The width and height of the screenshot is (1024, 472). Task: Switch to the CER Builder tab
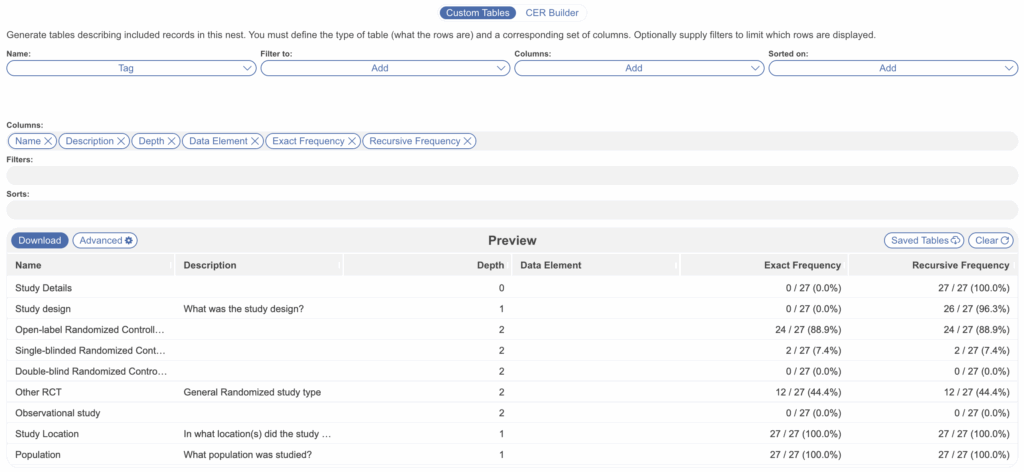(552, 13)
